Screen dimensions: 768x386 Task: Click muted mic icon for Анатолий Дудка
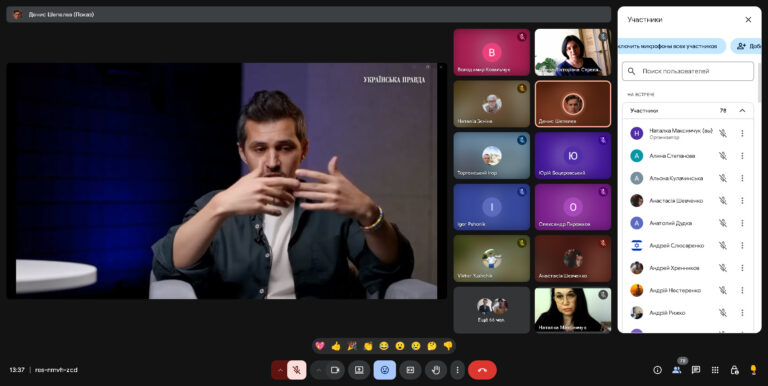pos(722,223)
